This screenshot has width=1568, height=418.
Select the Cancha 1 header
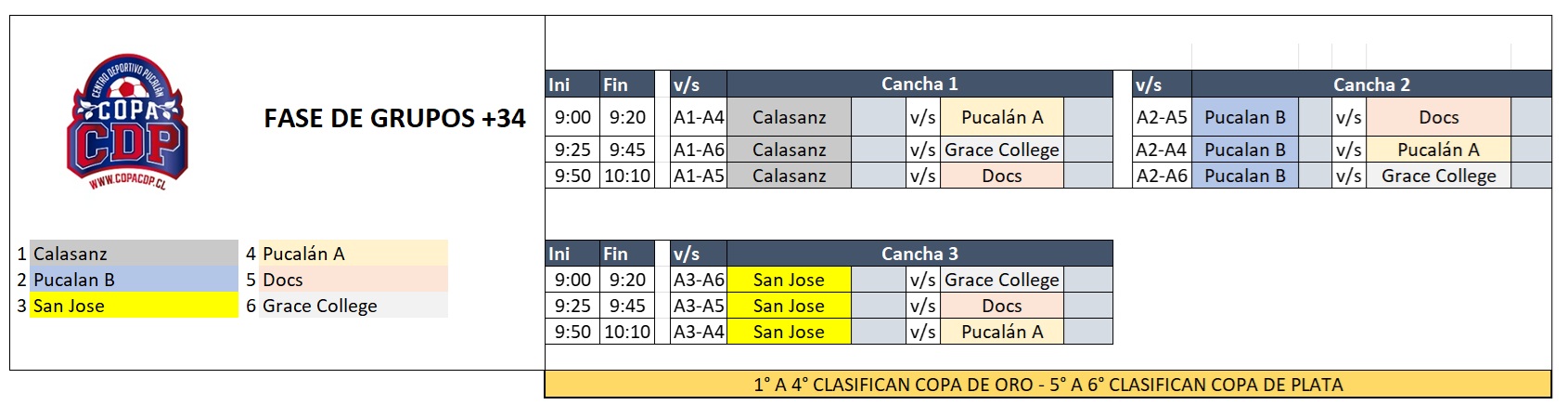pyautogui.click(x=919, y=85)
